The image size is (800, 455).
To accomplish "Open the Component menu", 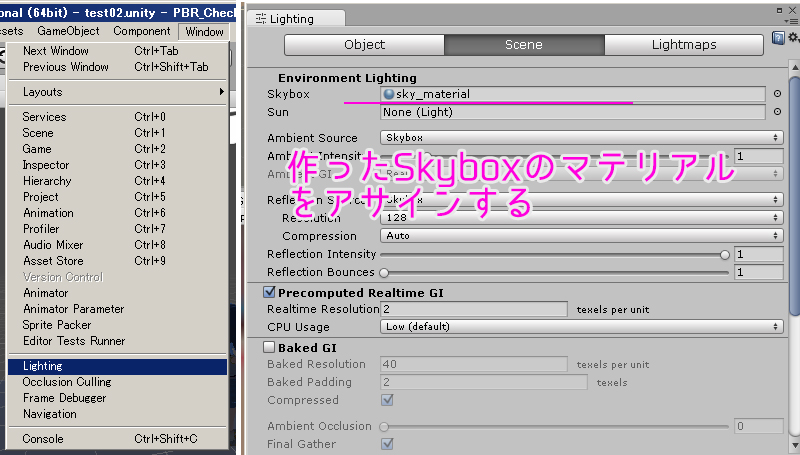I will click(x=142, y=31).
